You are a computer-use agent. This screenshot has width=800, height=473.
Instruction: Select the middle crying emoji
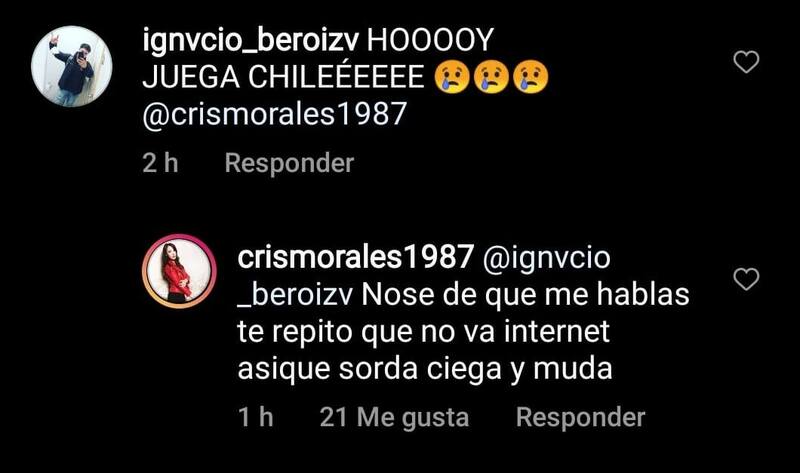pos(491,77)
